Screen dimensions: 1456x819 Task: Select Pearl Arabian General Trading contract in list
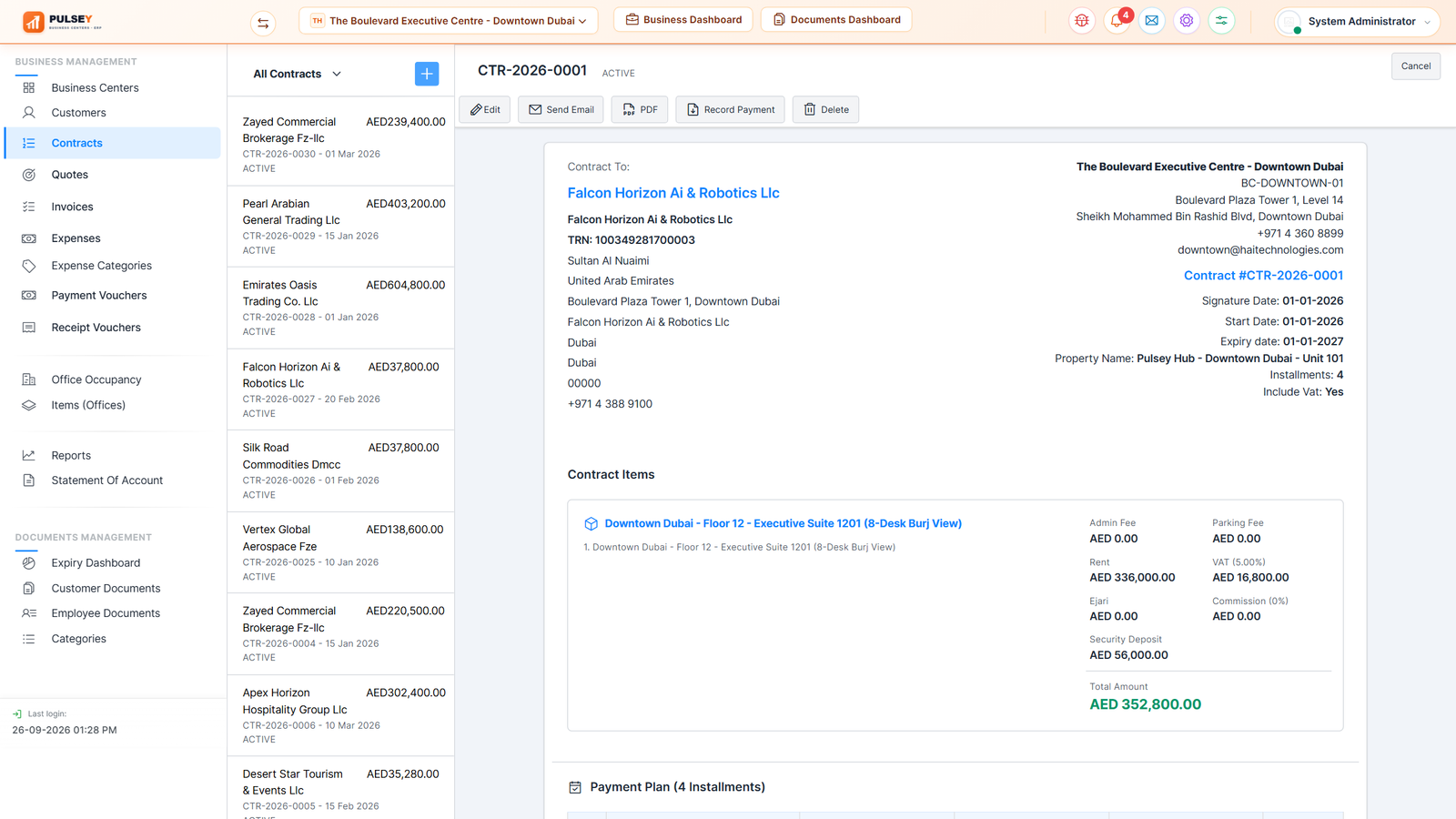(x=340, y=226)
